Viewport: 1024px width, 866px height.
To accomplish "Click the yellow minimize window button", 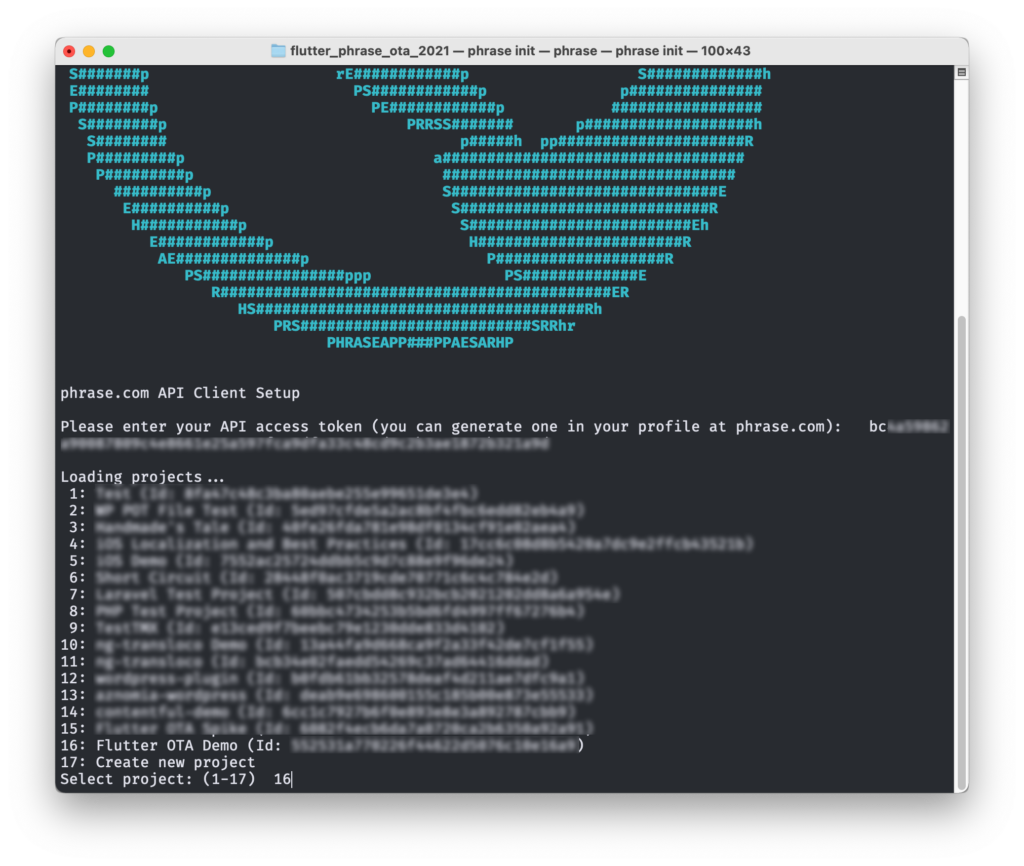I will click(89, 51).
